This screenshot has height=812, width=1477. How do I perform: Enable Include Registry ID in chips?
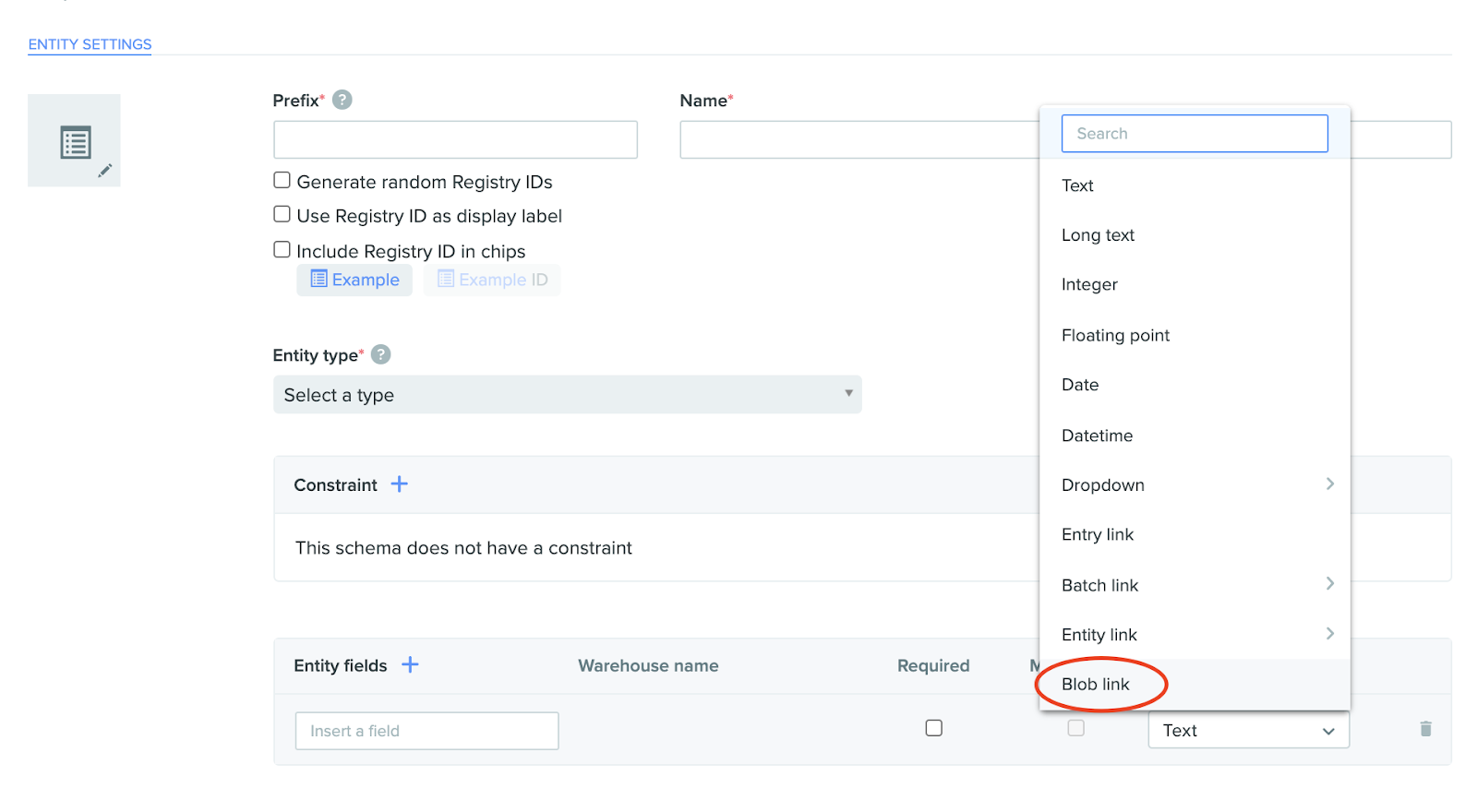point(282,249)
